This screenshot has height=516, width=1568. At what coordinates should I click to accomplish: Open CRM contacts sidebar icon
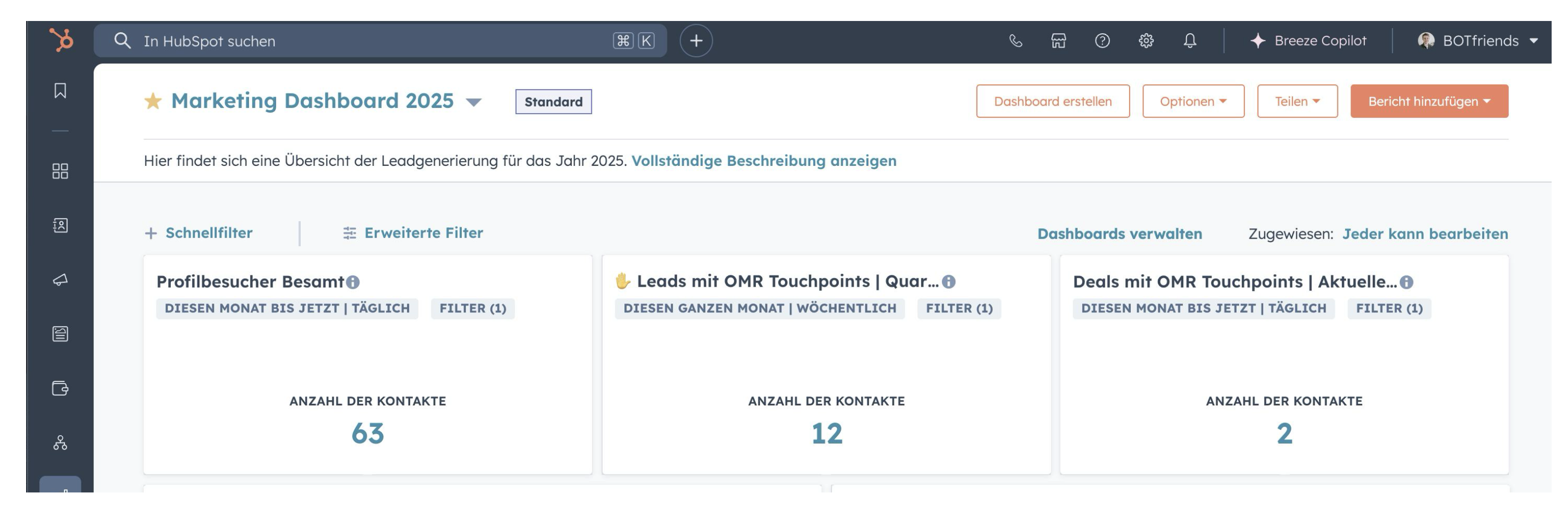(60, 225)
